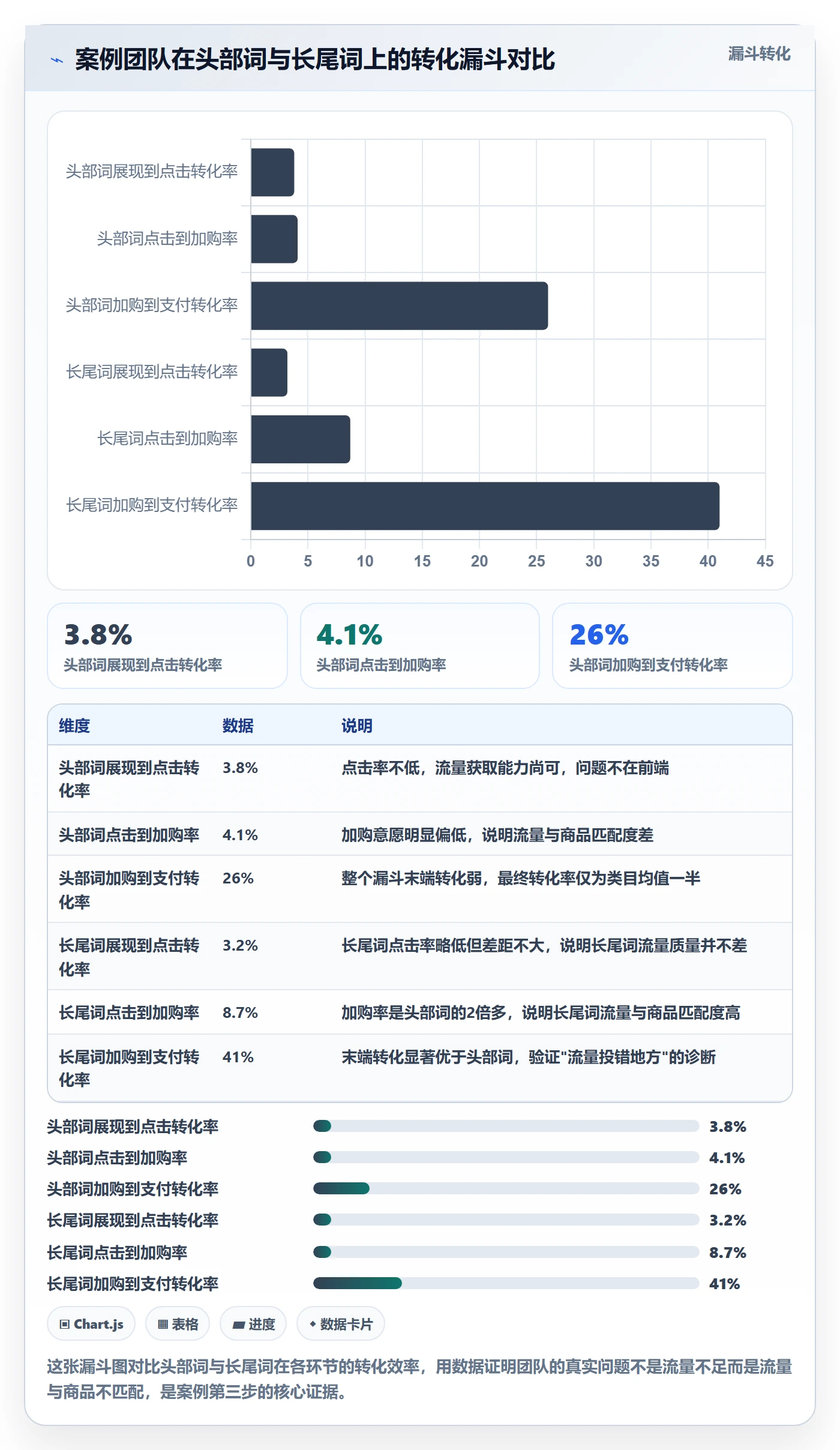Click text 整个漏斗末端转化弱 in table
This screenshot has width=840, height=1450.
[x=412, y=878]
